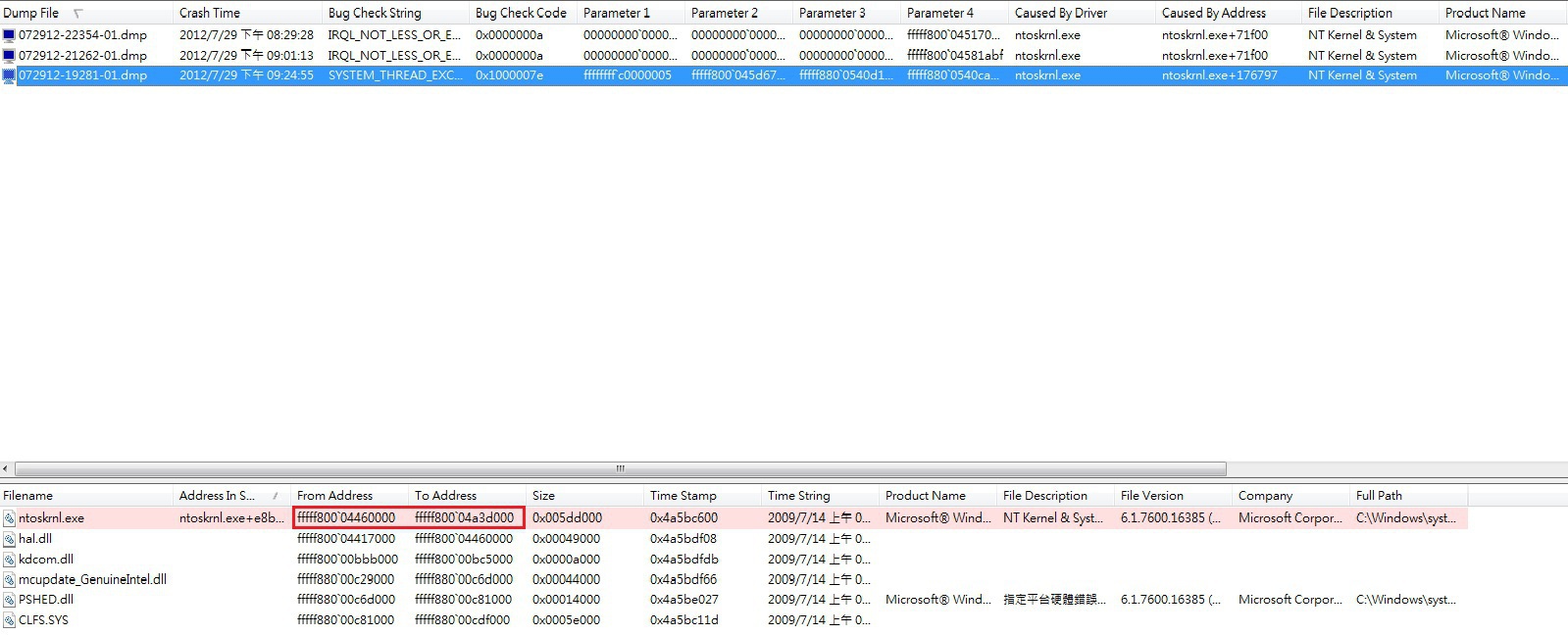Click the file version 6.1.7600.16385 of ntoskrnl.exe
Screen dimensions: 1568x635
tap(1170, 517)
